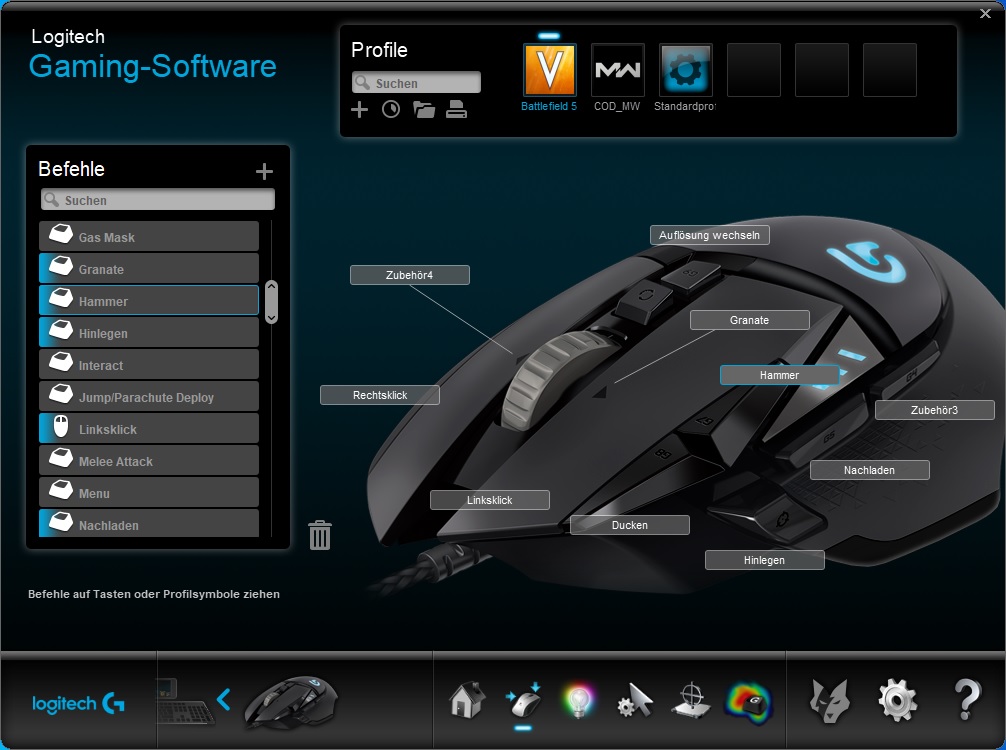Screen dimensions: 1006x750
Task: Click the Ducken assignment label
Action: coord(629,525)
